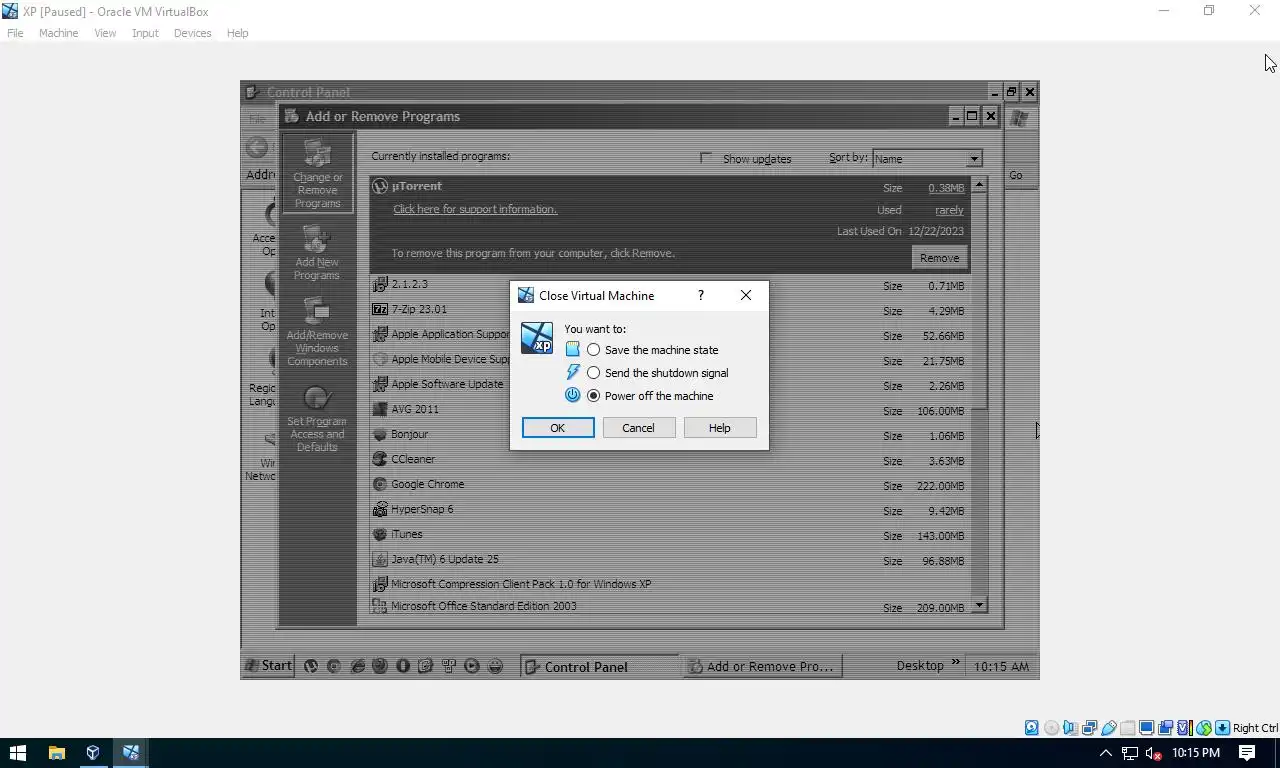Screen dimensions: 1280x768
Task: Select the 7-Zip 23.01 program row
Action: (669, 310)
